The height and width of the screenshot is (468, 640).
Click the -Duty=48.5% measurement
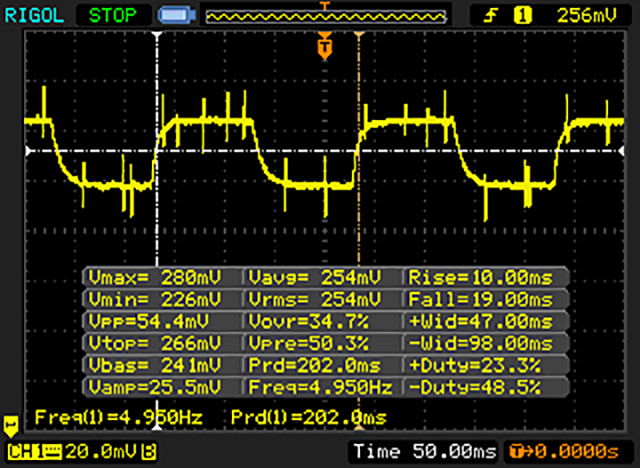(474, 387)
